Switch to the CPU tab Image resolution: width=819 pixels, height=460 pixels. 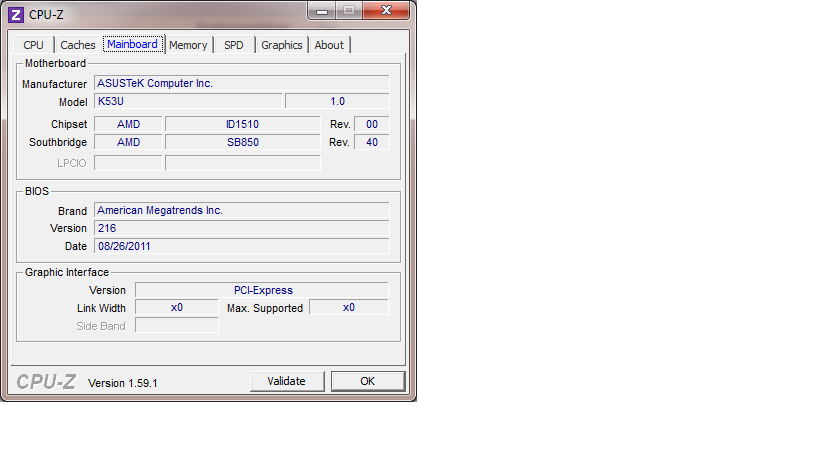click(x=33, y=45)
